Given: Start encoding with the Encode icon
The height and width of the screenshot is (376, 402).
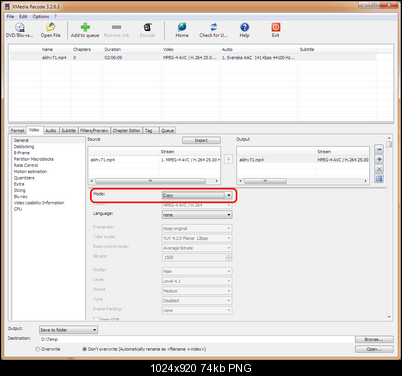Looking at the screenshot, I should click(x=147, y=30).
